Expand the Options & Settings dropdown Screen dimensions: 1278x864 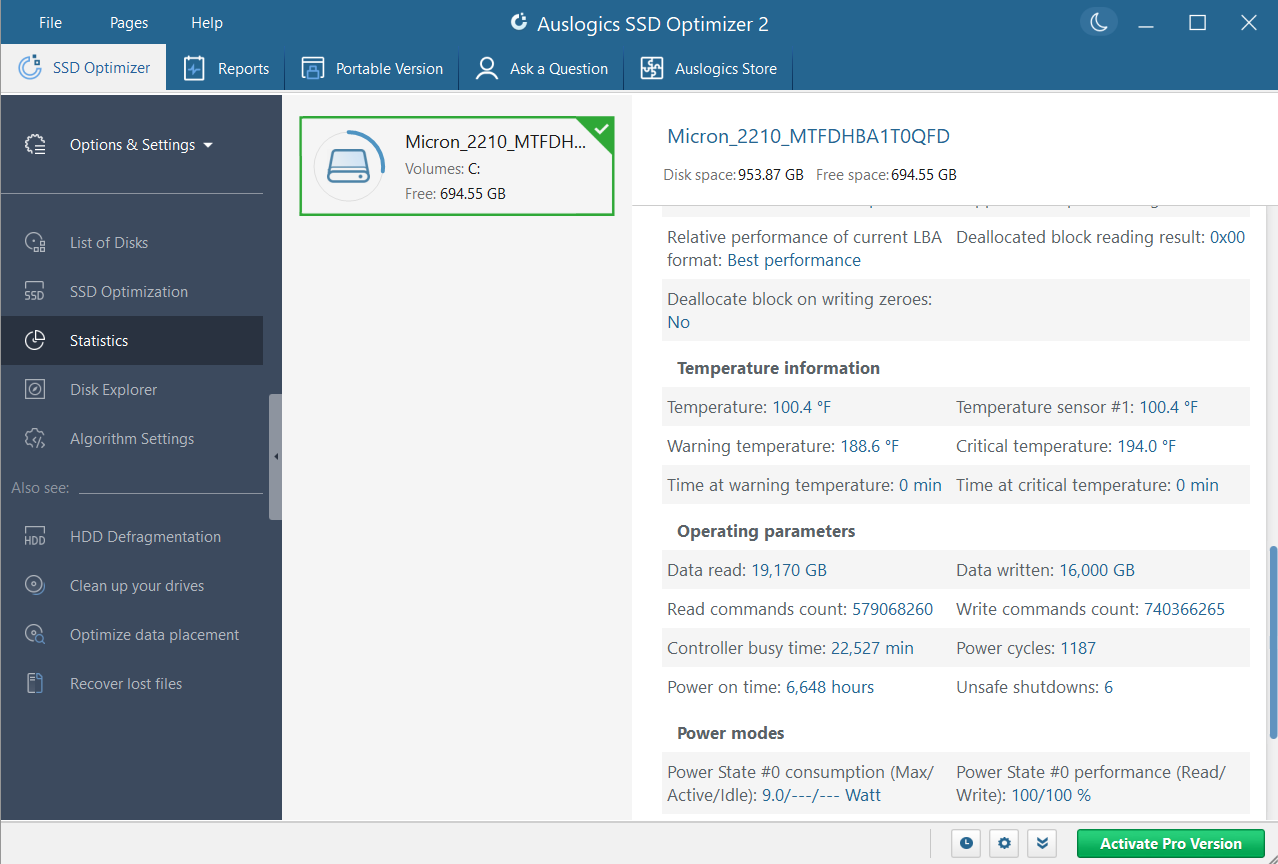coord(139,144)
